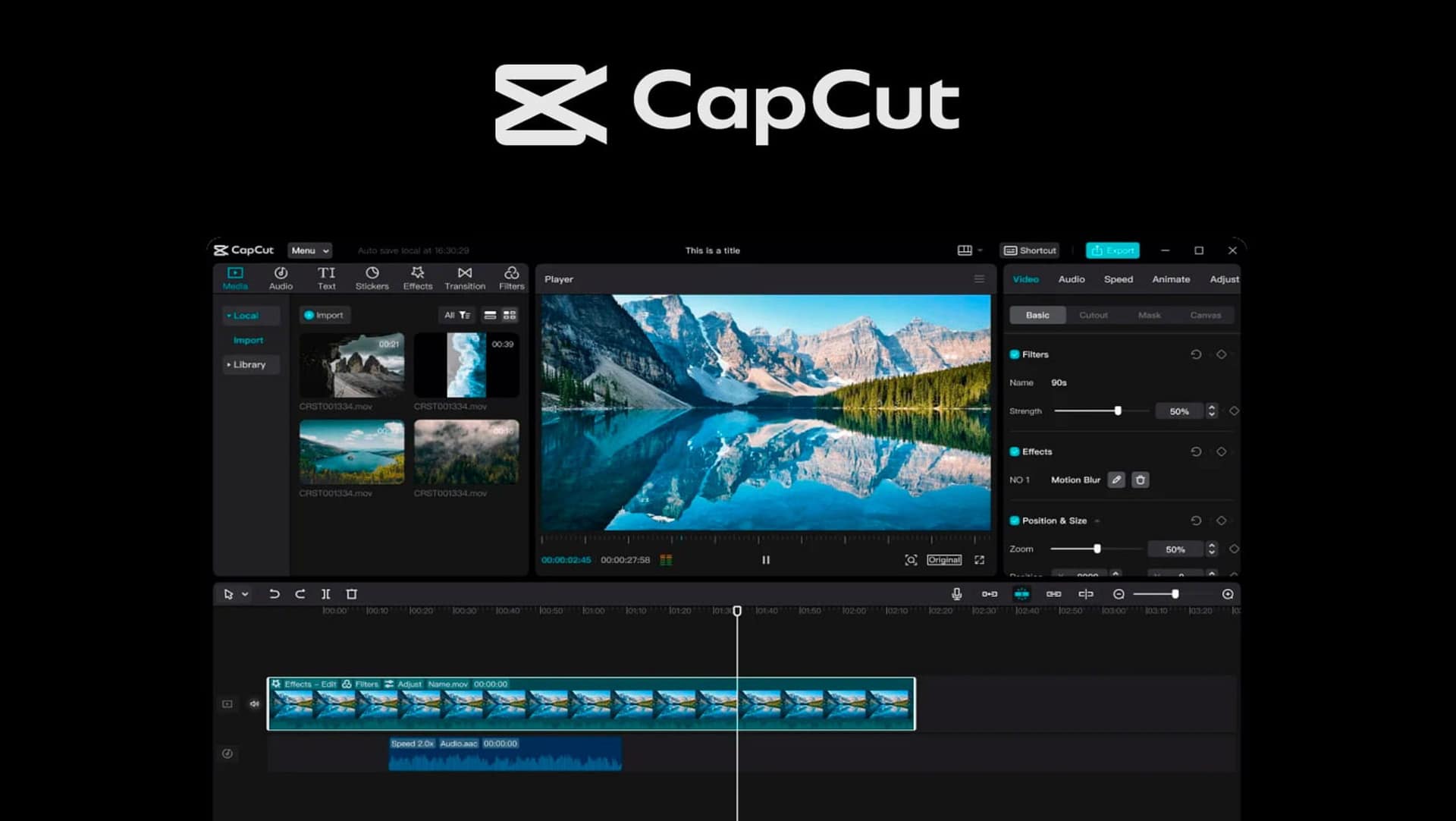Mute the video track speaker icon
This screenshot has width=1456, height=821.
(x=255, y=704)
